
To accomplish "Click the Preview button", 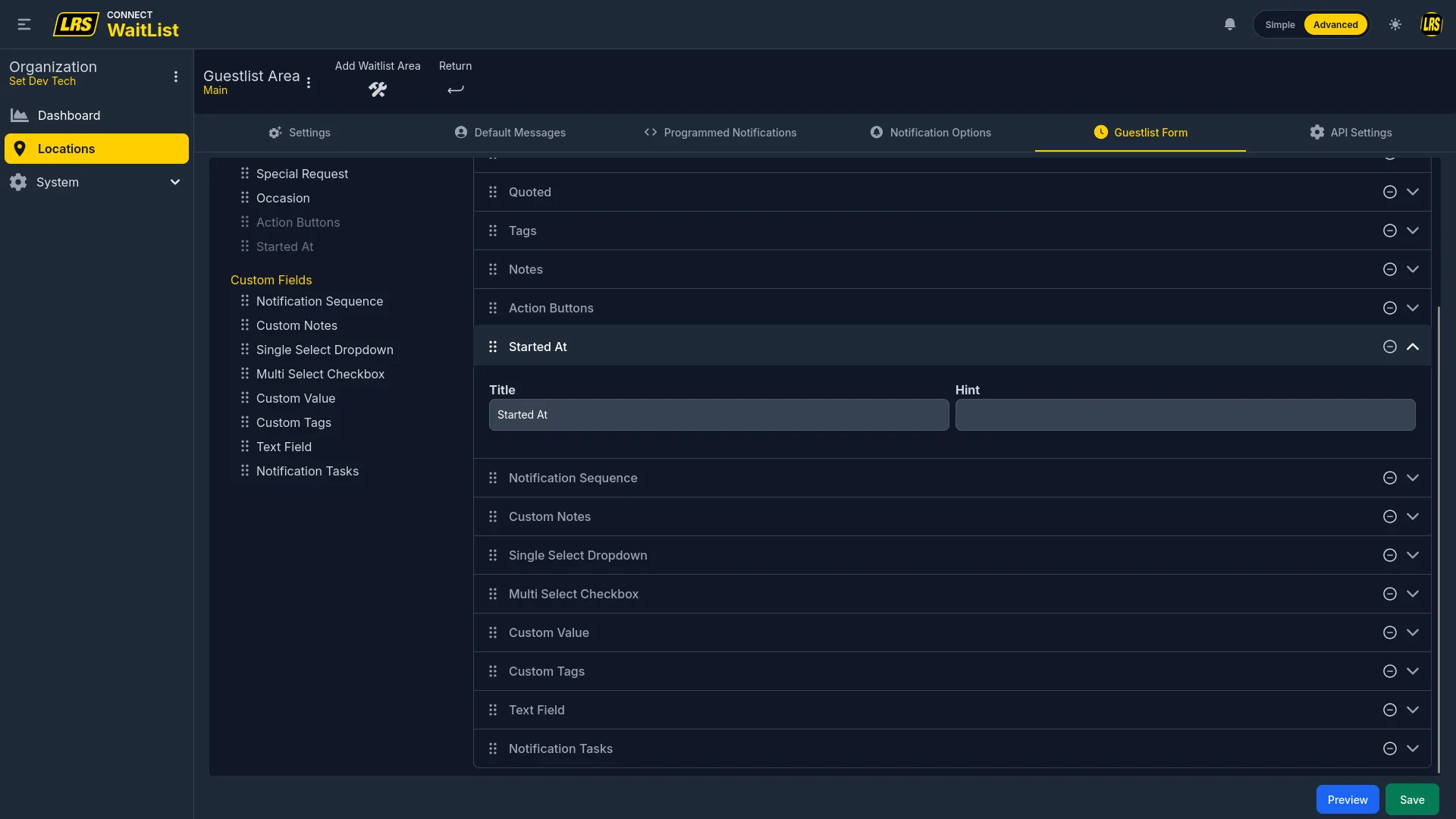I will 1348,799.
